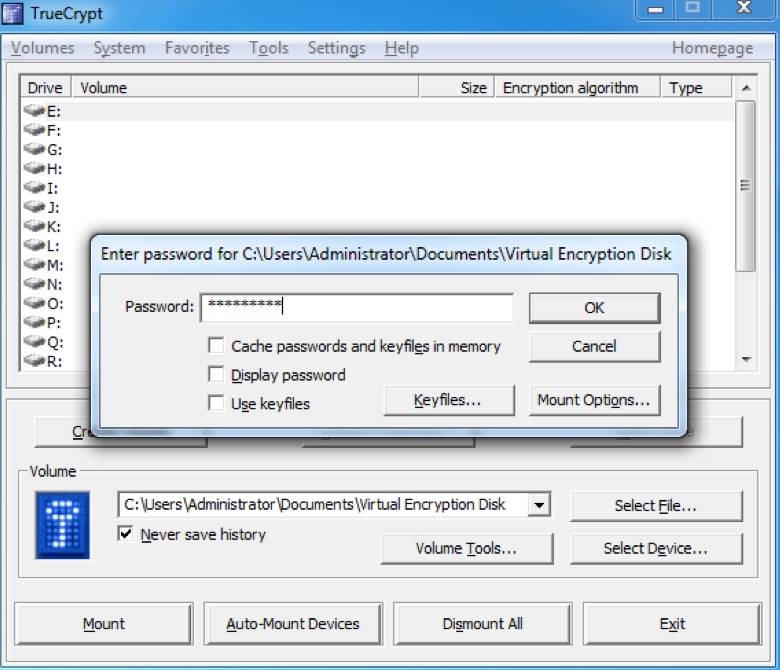The image size is (780, 670).
Task: Open the Volumes menu
Action: tap(43, 48)
